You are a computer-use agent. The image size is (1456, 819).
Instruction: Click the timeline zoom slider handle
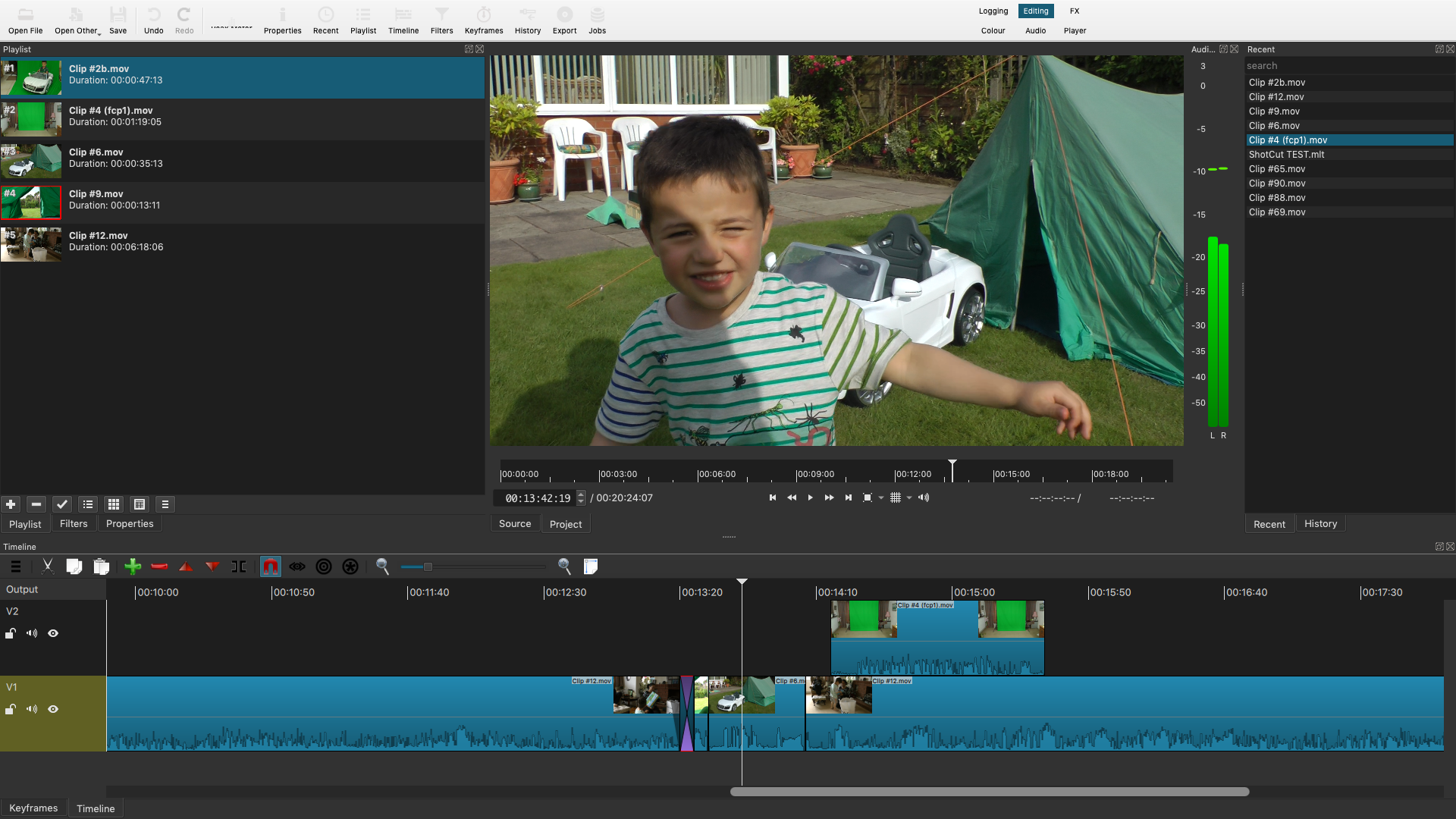pyautogui.click(x=428, y=566)
